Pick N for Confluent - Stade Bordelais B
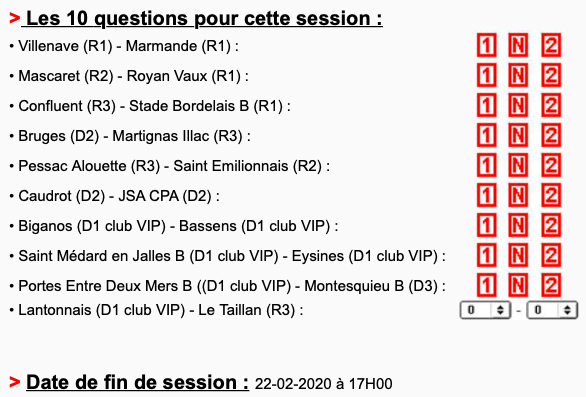The width and height of the screenshot is (586, 397). (x=518, y=105)
